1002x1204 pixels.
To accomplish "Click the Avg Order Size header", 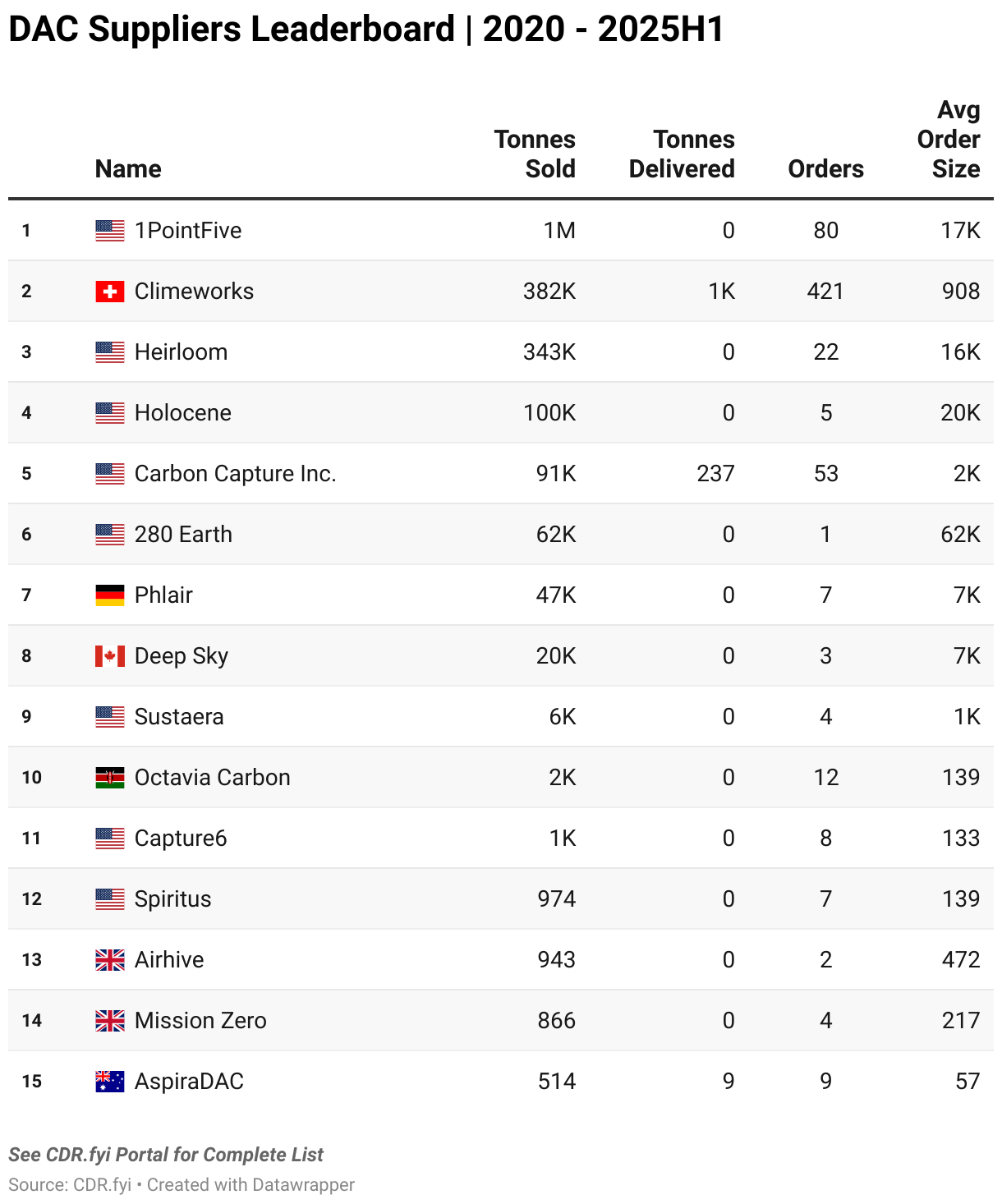I will [x=949, y=140].
